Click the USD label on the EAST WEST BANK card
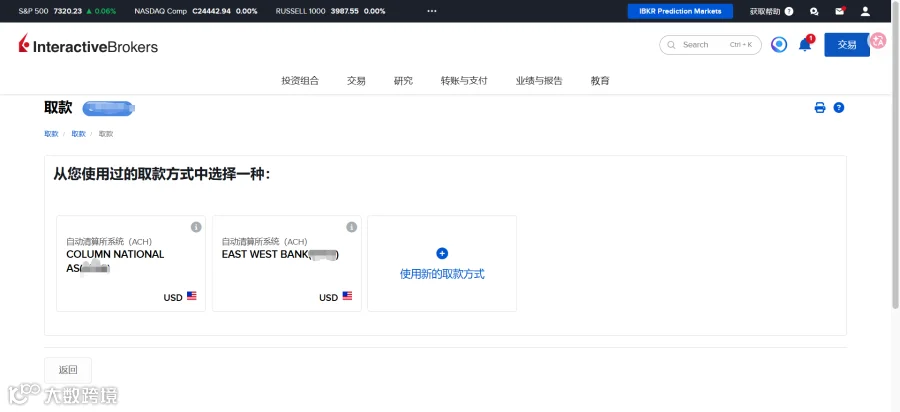Viewport: 900px width, 412px height. pyautogui.click(x=328, y=297)
